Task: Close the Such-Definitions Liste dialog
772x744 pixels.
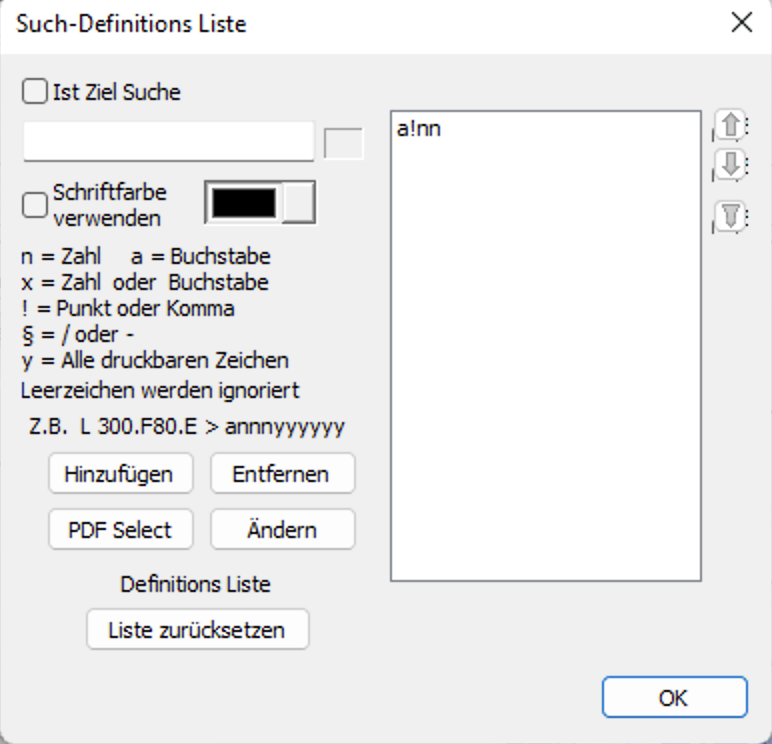Action: 741,23
